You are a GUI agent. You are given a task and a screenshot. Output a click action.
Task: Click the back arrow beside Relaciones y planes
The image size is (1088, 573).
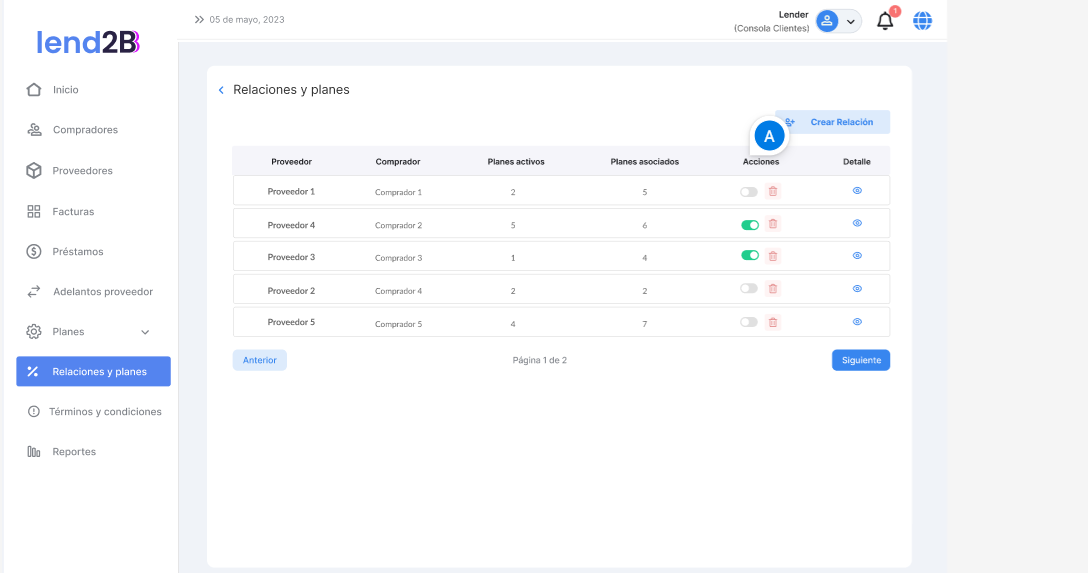coord(221,90)
